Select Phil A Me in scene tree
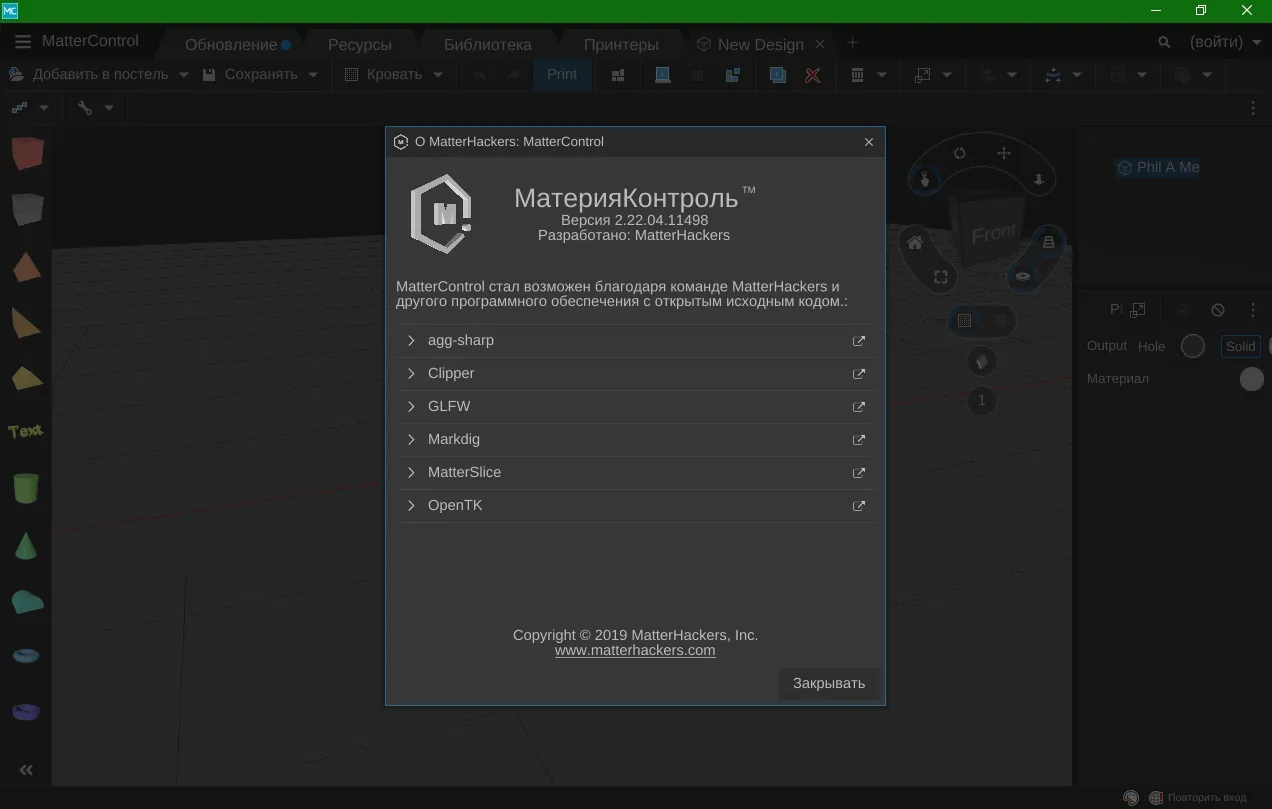 (x=1158, y=168)
